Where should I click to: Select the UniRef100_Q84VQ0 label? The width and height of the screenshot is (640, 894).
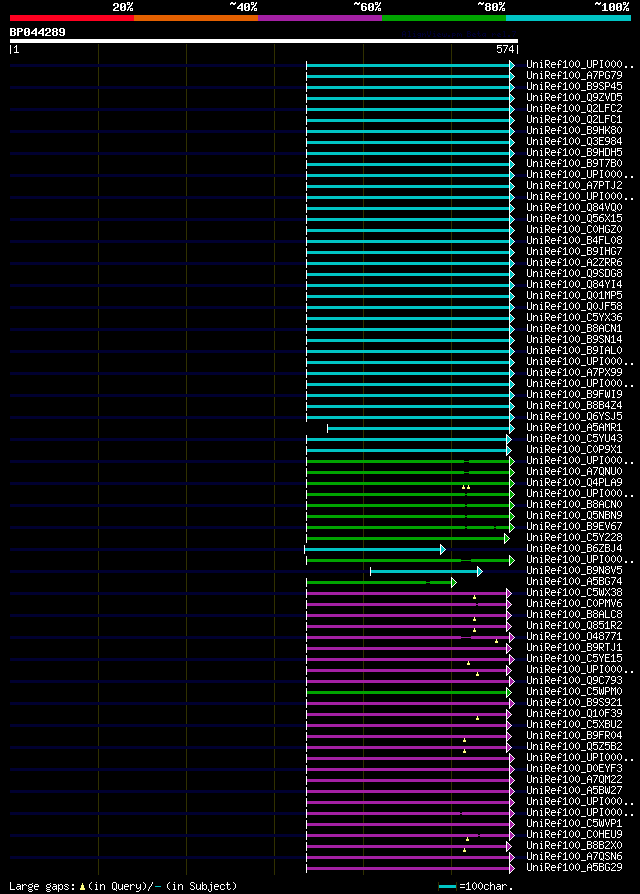(574, 208)
